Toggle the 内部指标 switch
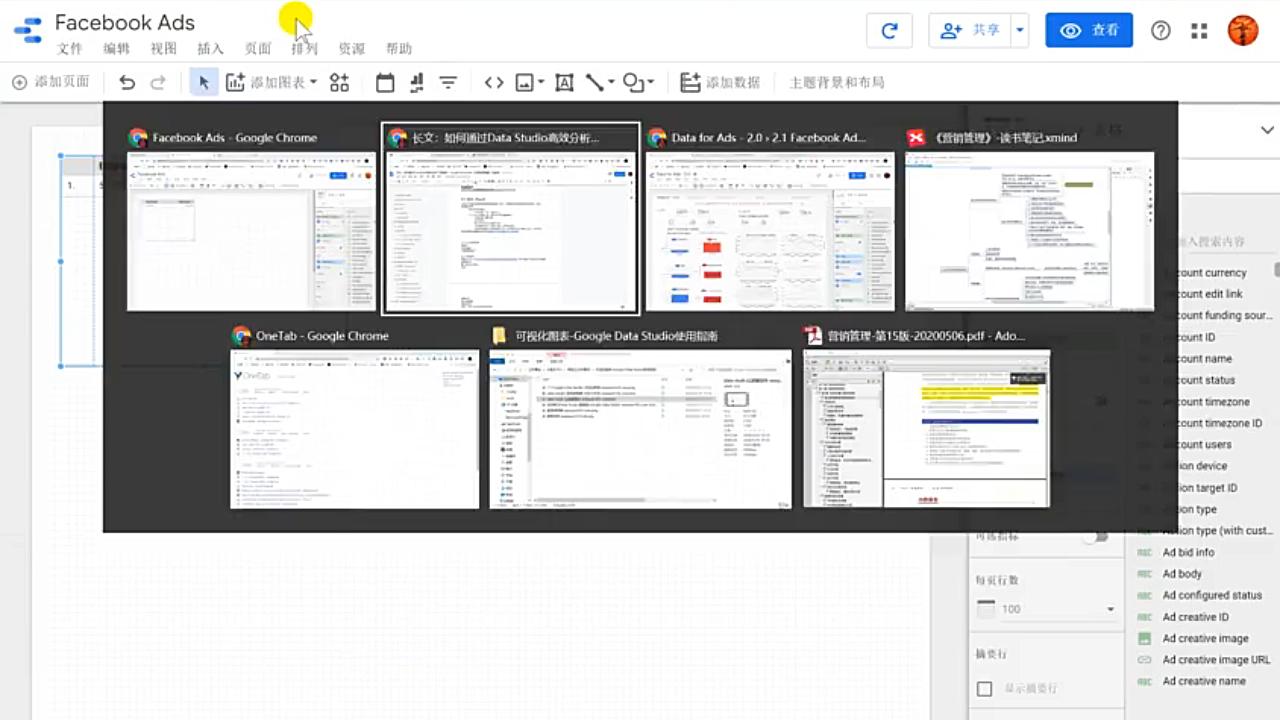The image size is (1280, 720). pyautogui.click(x=1097, y=537)
